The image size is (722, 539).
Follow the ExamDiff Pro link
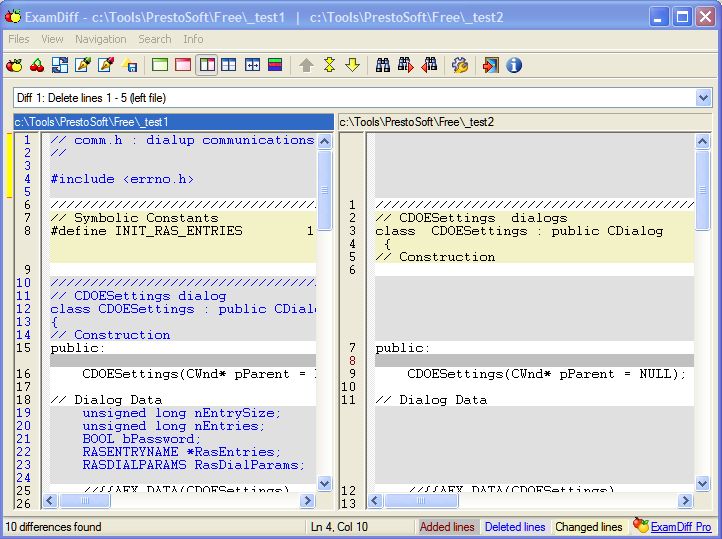pyautogui.click(x=681, y=527)
